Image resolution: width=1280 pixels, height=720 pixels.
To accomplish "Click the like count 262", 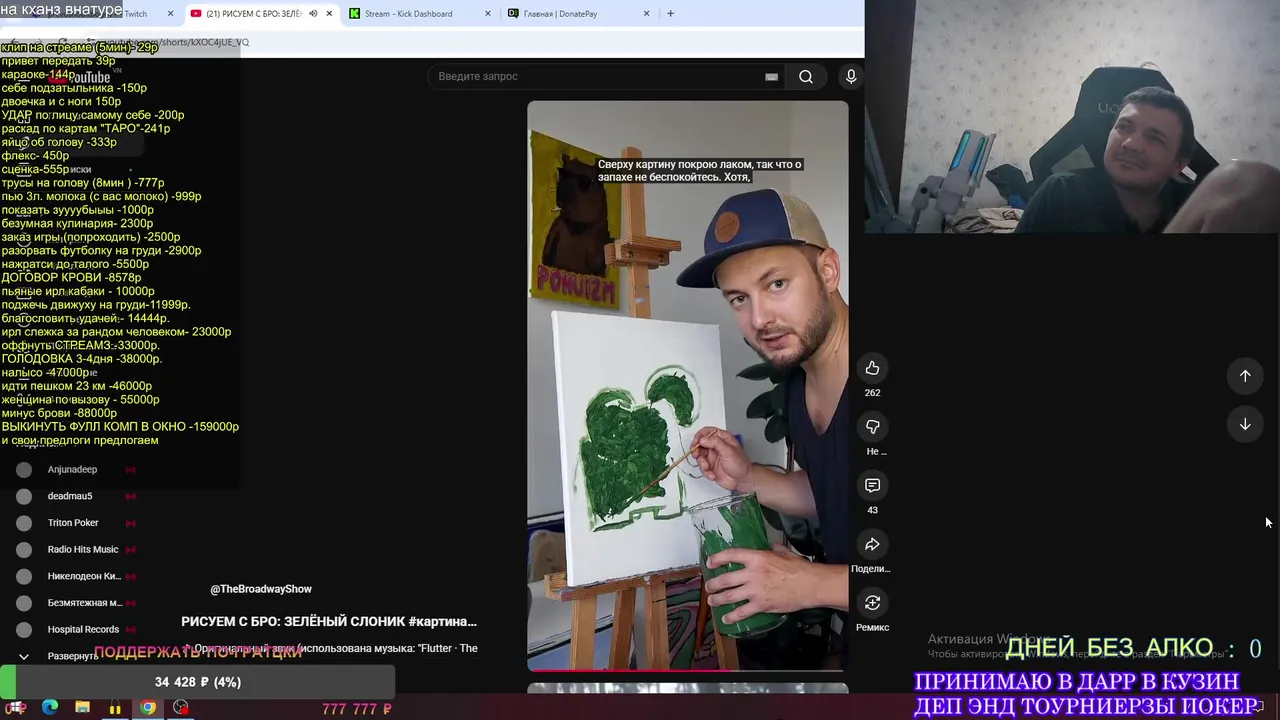I will click(x=872, y=393).
